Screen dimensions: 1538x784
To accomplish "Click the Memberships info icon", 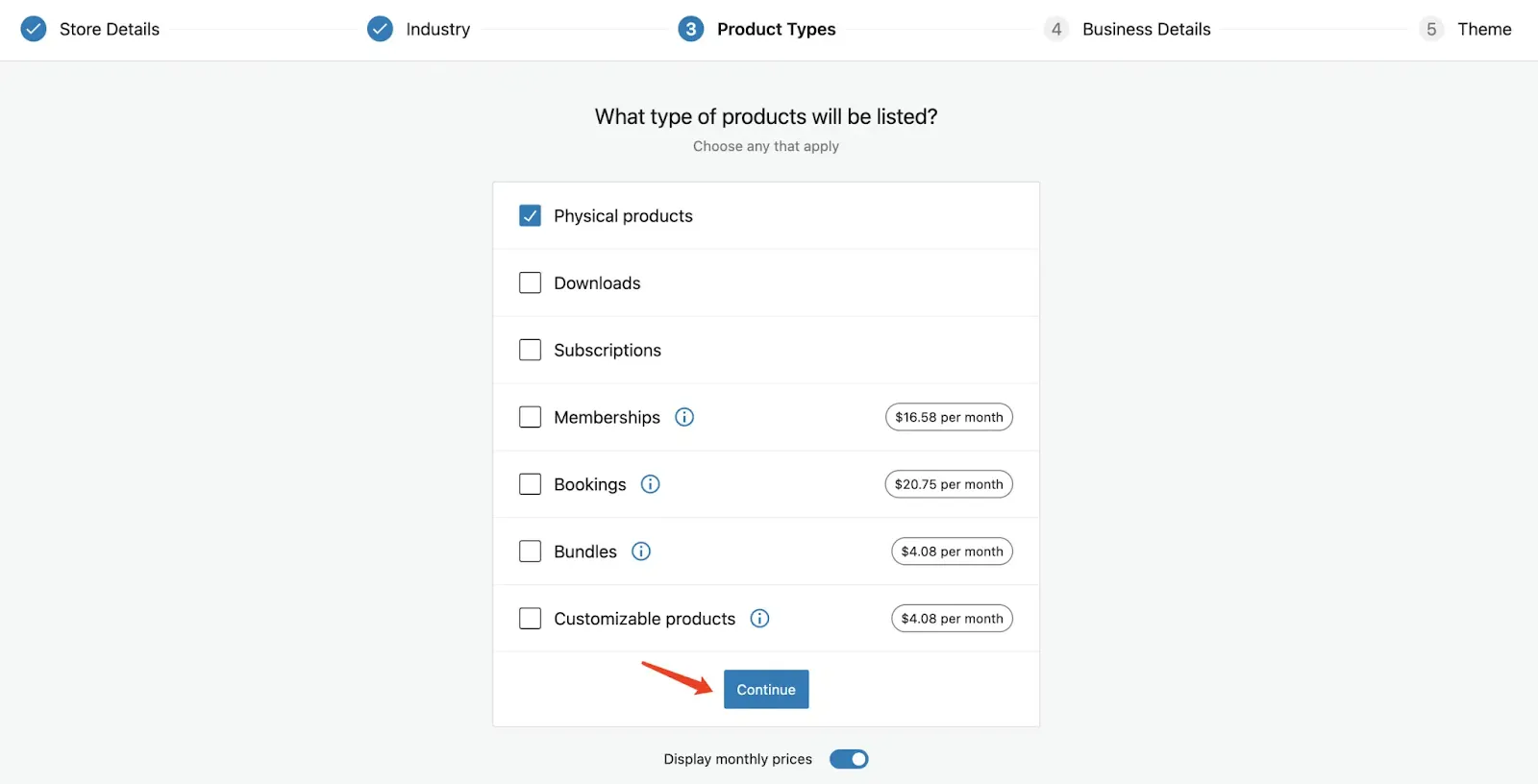I will point(684,417).
